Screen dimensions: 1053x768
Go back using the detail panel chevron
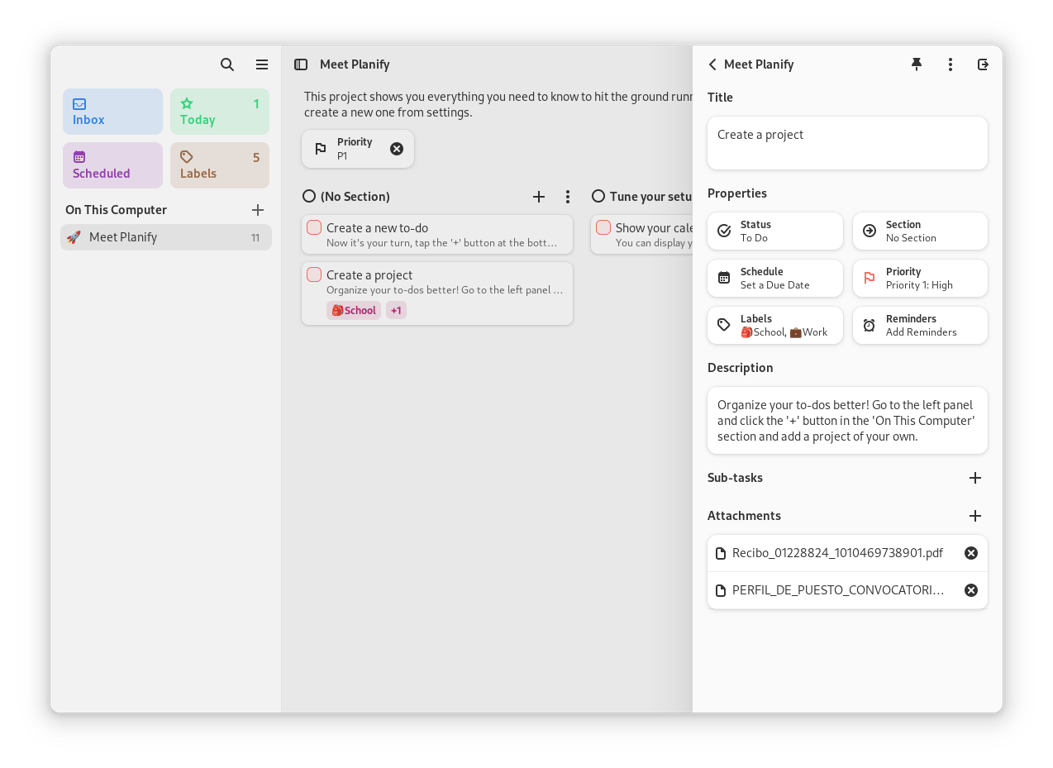713,64
